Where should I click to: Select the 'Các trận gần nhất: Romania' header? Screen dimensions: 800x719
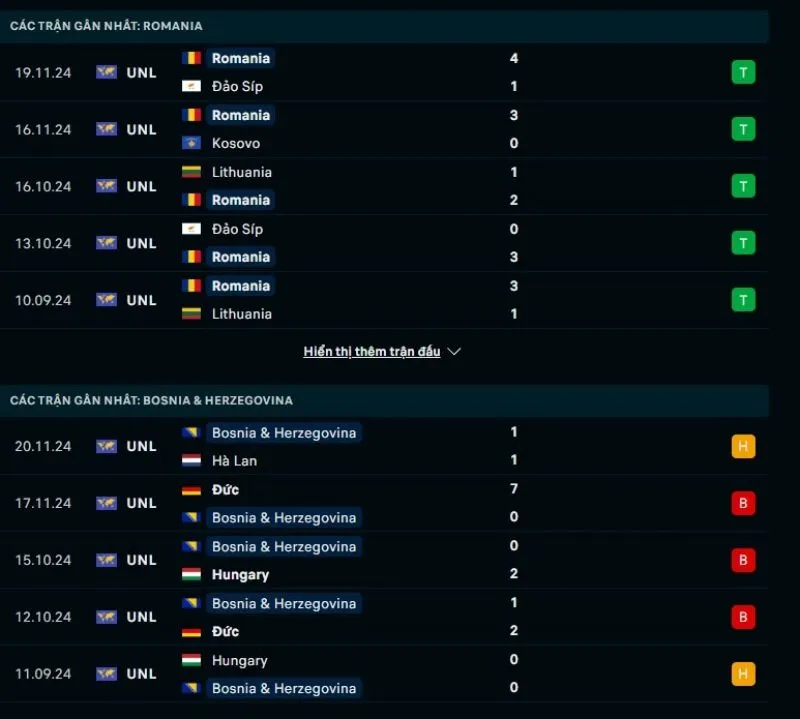tap(106, 26)
